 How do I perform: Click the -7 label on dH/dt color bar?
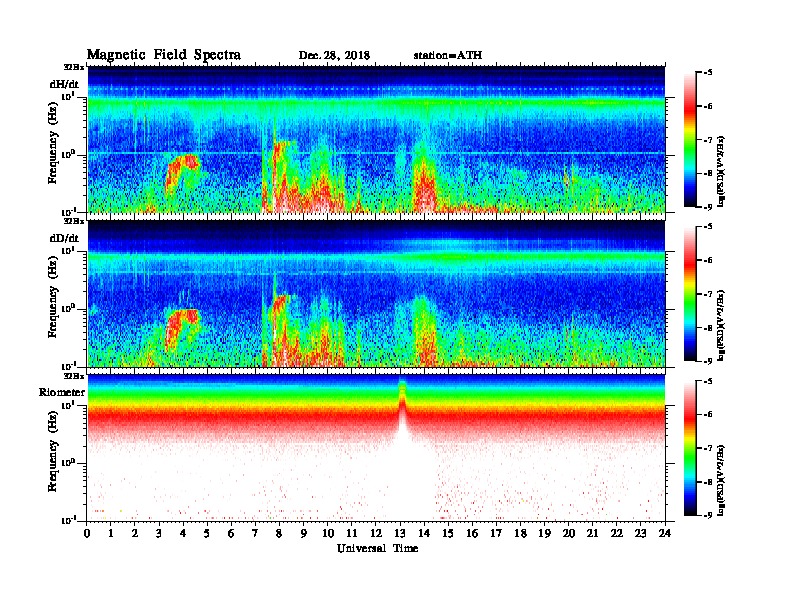707,140
